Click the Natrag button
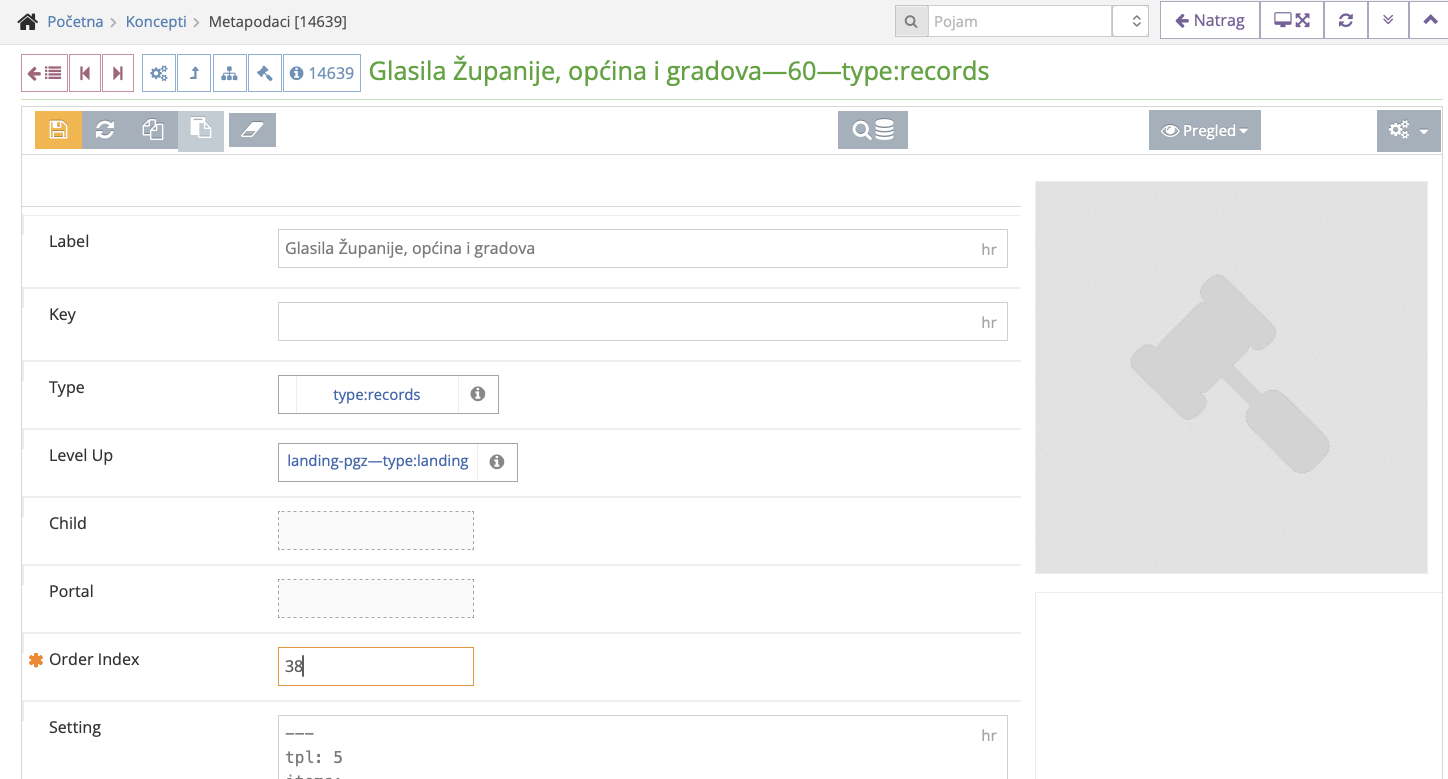Viewport: 1448px width, 779px height. tap(1209, 20)
